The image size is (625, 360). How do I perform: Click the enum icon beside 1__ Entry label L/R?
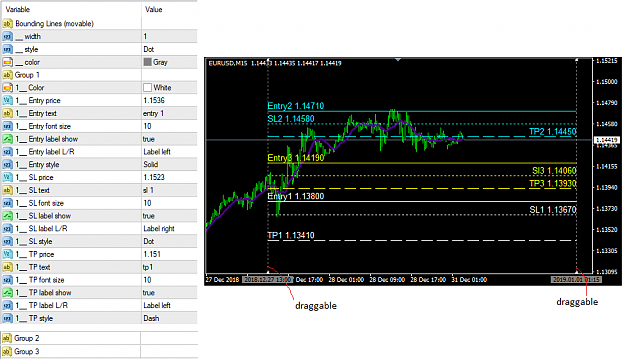(x=8, y=152)
